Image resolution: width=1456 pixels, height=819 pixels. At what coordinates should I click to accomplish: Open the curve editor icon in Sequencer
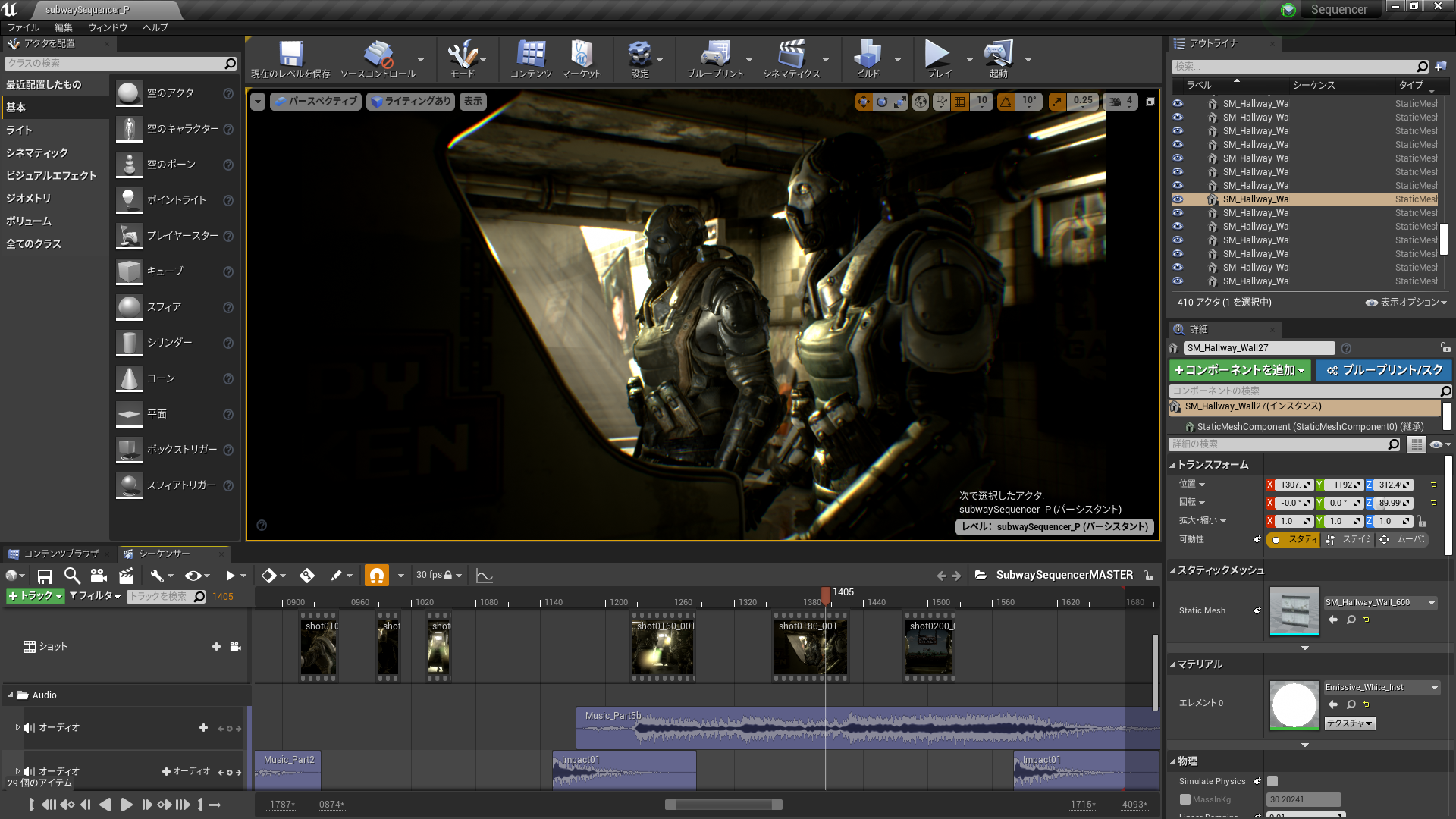pyautogui.click(x=484, y=575)
